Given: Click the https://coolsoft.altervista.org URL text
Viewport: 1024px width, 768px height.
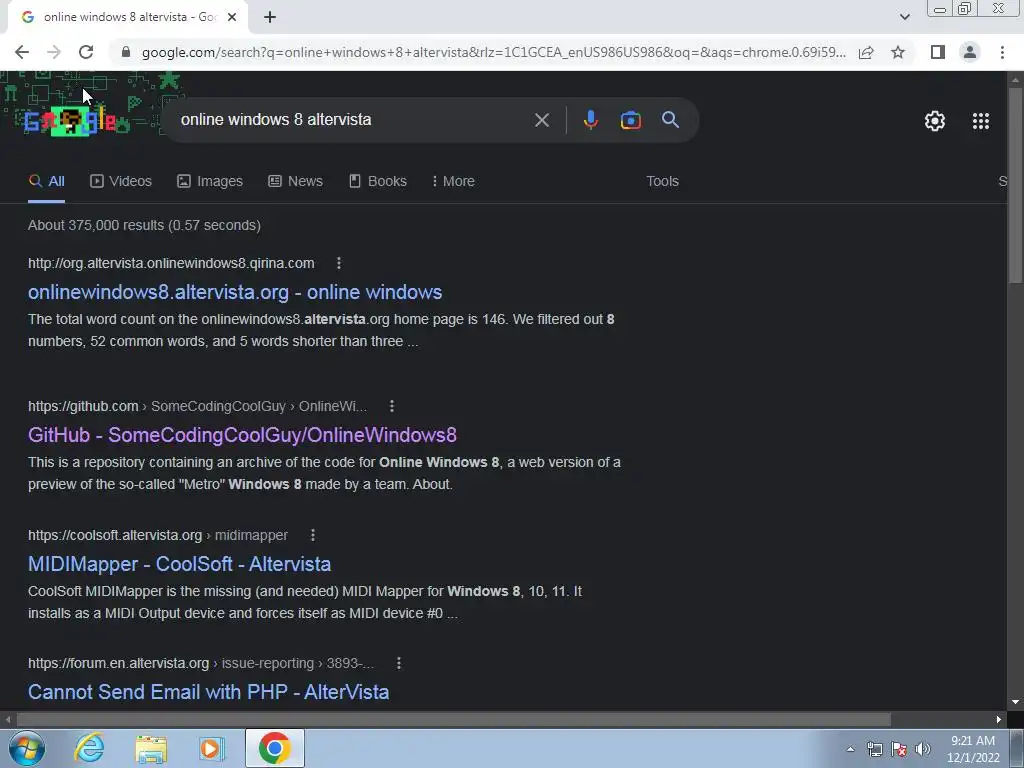Looking at the screenshot, I should click(115, 535).
